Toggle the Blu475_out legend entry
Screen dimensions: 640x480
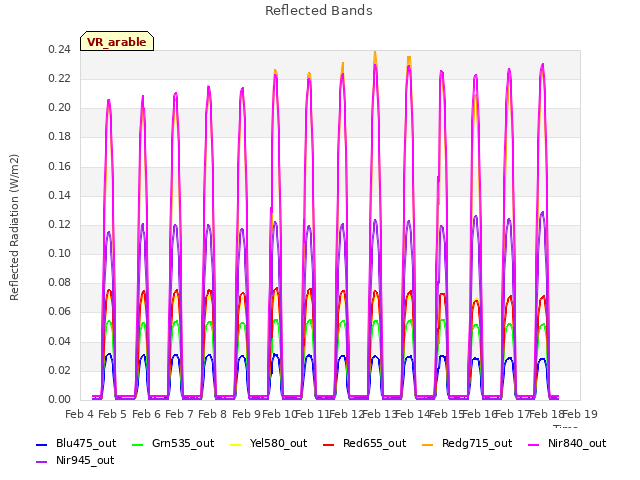click(76, 443)
